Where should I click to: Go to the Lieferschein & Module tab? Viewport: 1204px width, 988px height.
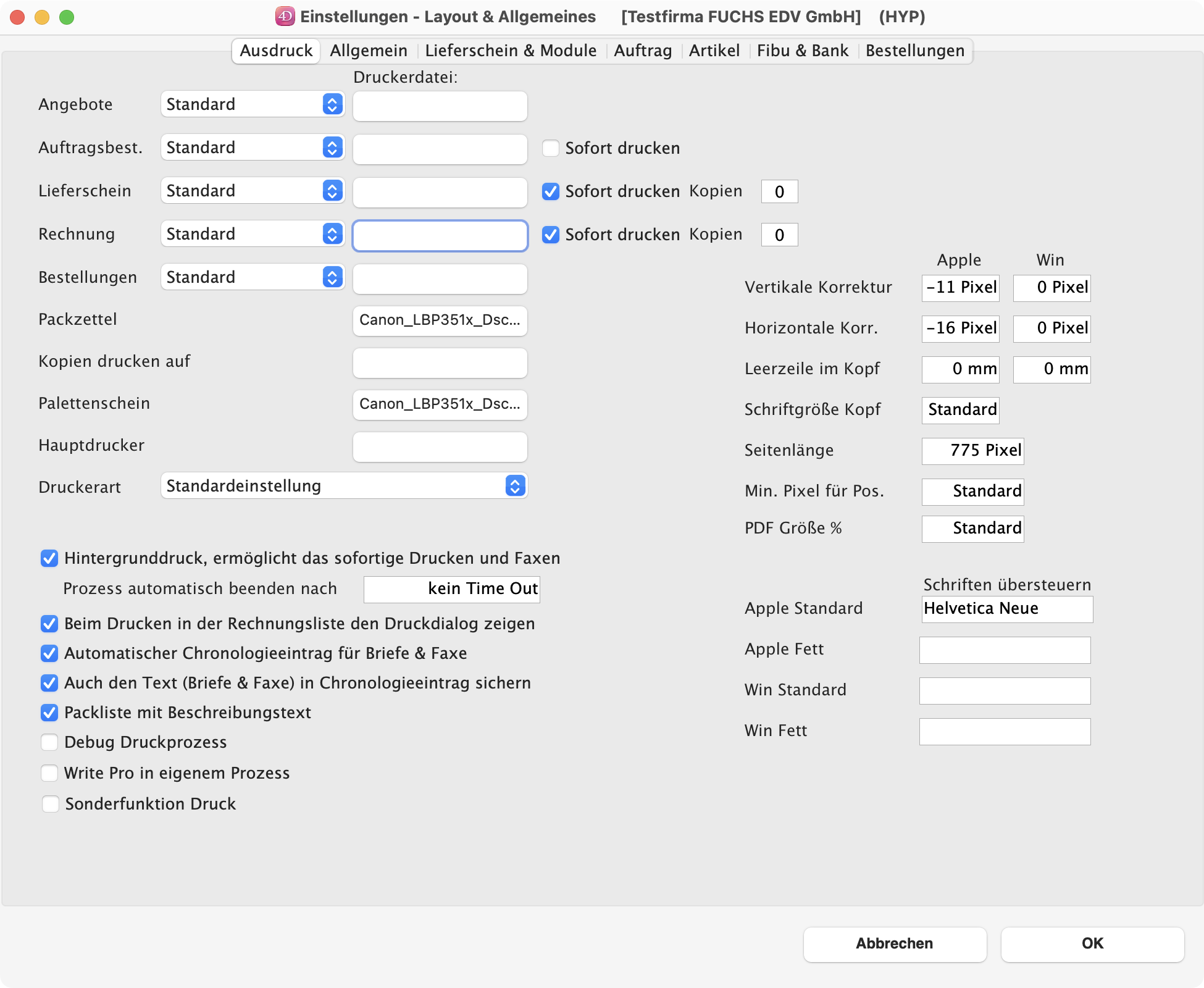click(511, 51)
